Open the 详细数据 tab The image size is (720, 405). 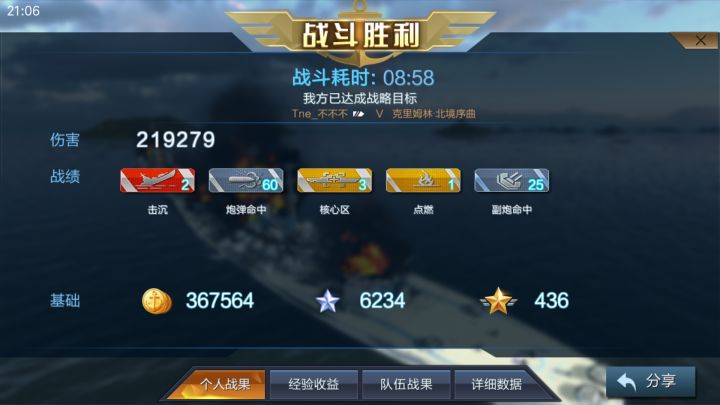(x=497, y=384)
